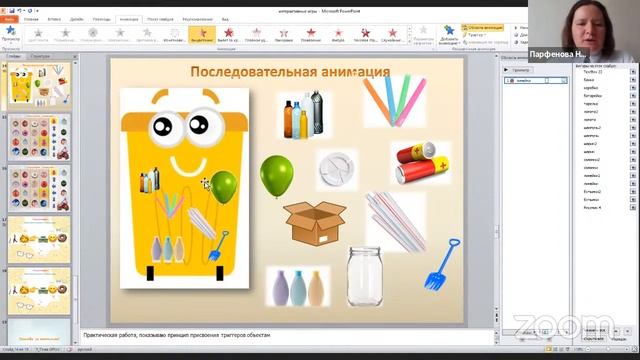
Task: Select 'соломка2' in the selection pane list
Action: (591, 160)
